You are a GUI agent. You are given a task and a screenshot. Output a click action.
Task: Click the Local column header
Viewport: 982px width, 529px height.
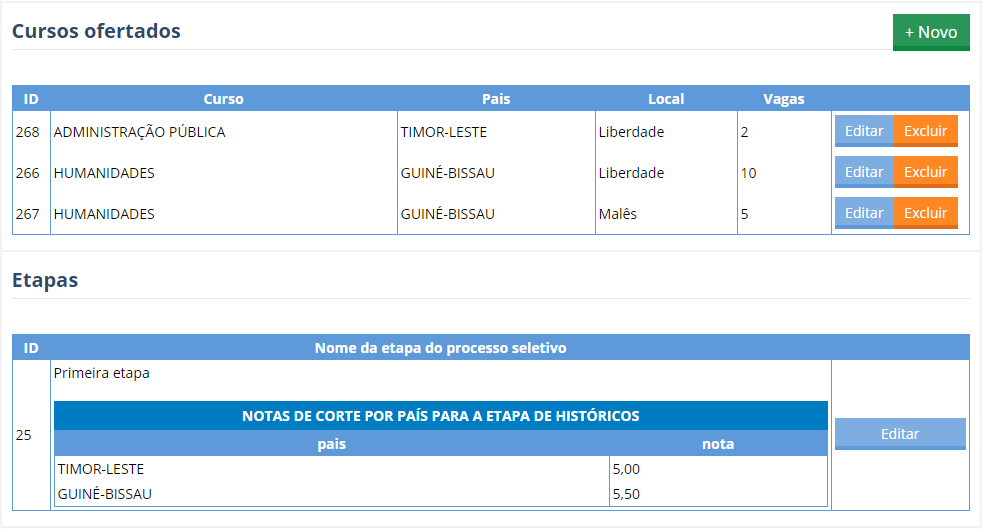[666, 99]
